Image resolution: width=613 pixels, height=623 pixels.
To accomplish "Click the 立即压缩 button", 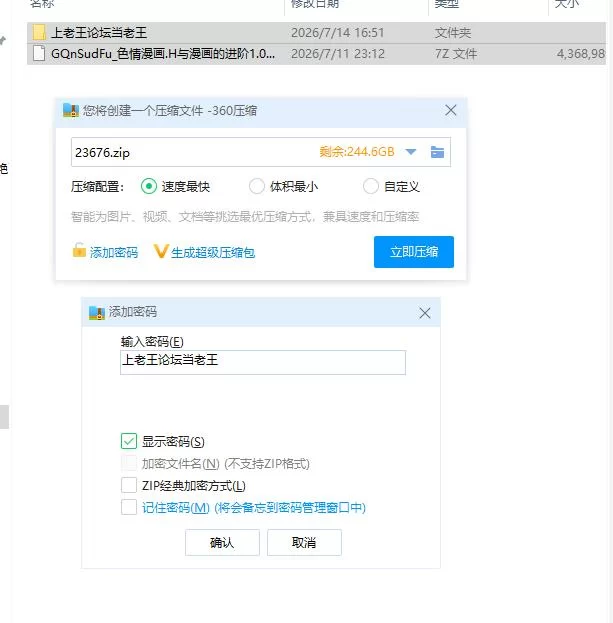I will point(414,252).
